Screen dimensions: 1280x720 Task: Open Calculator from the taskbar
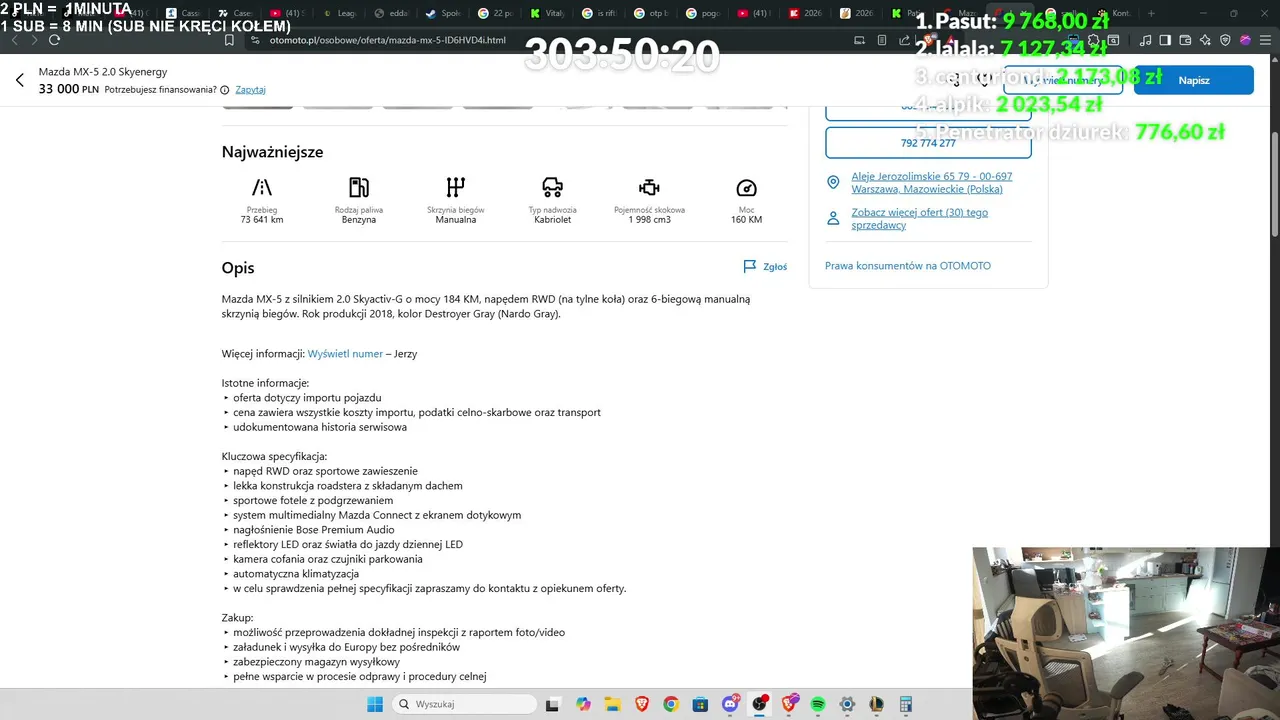click(x=906, y=704)
